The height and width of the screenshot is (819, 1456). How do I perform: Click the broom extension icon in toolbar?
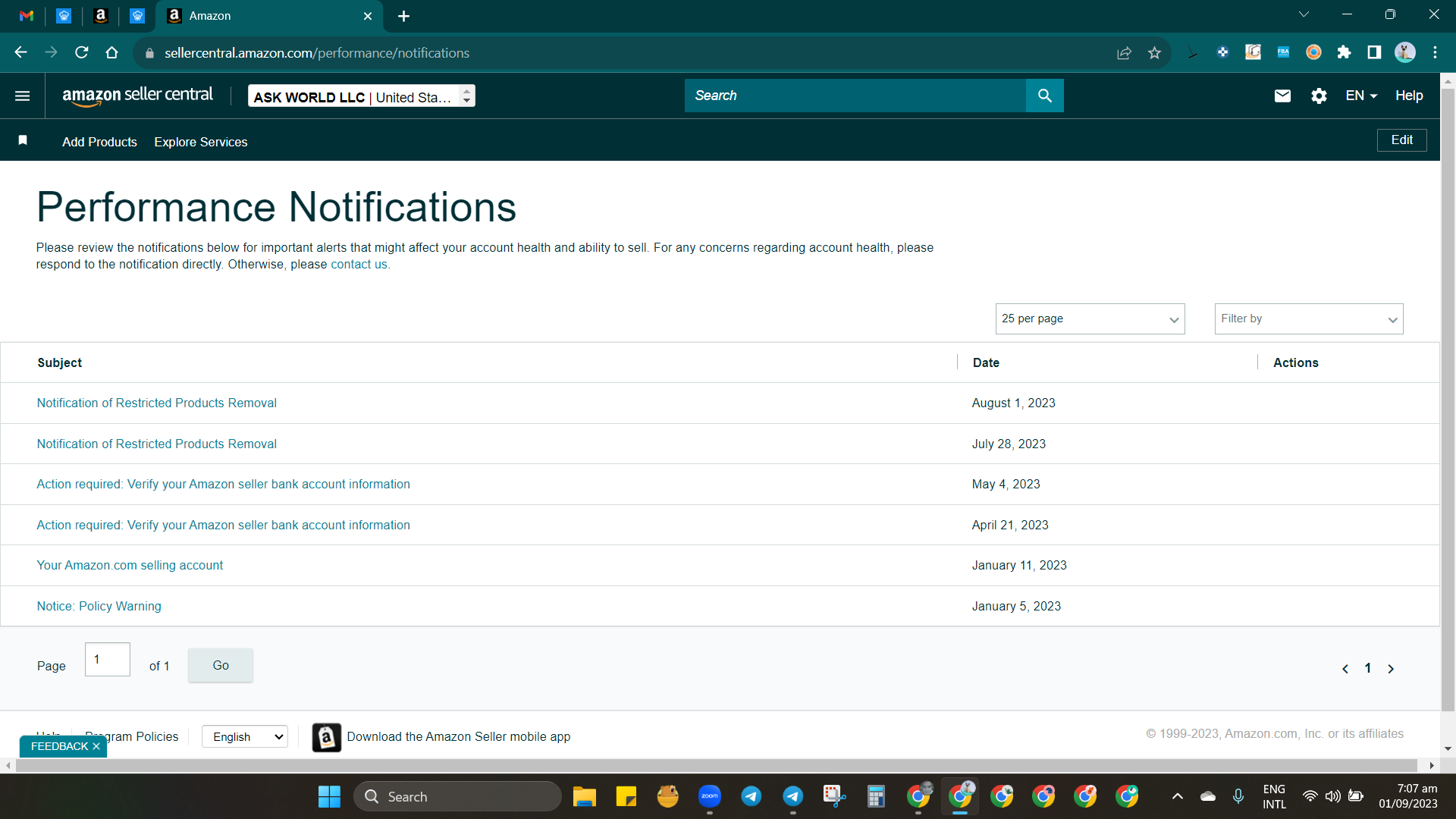click(x=1192, y=52)
